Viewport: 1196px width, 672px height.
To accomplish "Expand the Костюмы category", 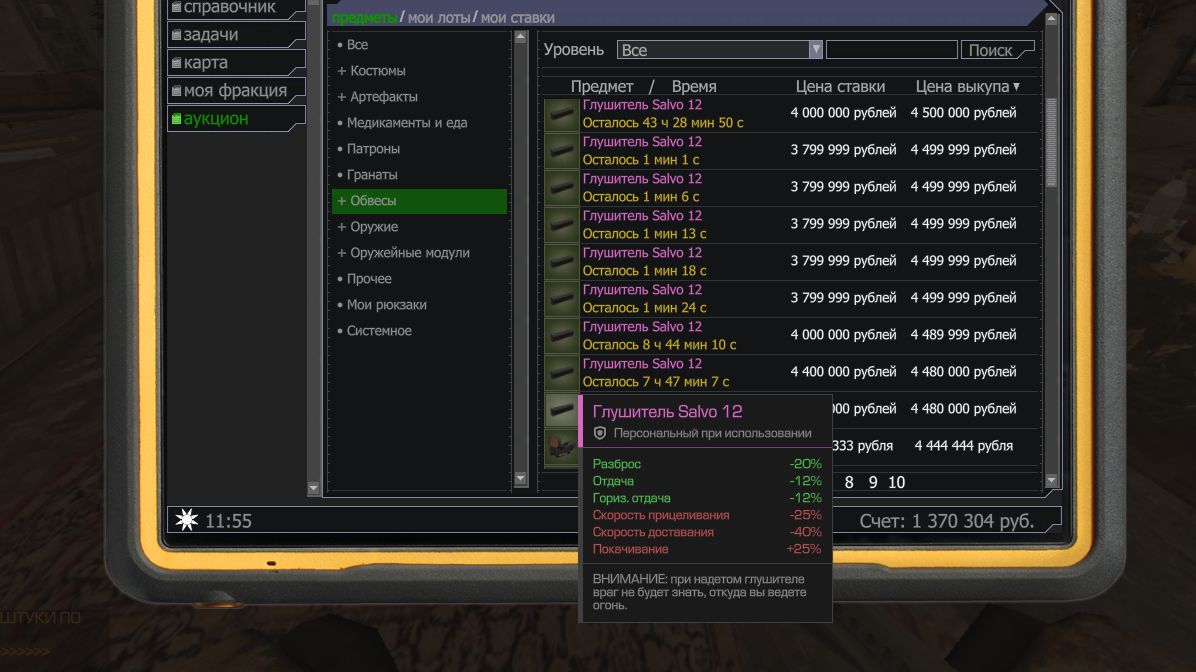I will click(x=371, y=71).
